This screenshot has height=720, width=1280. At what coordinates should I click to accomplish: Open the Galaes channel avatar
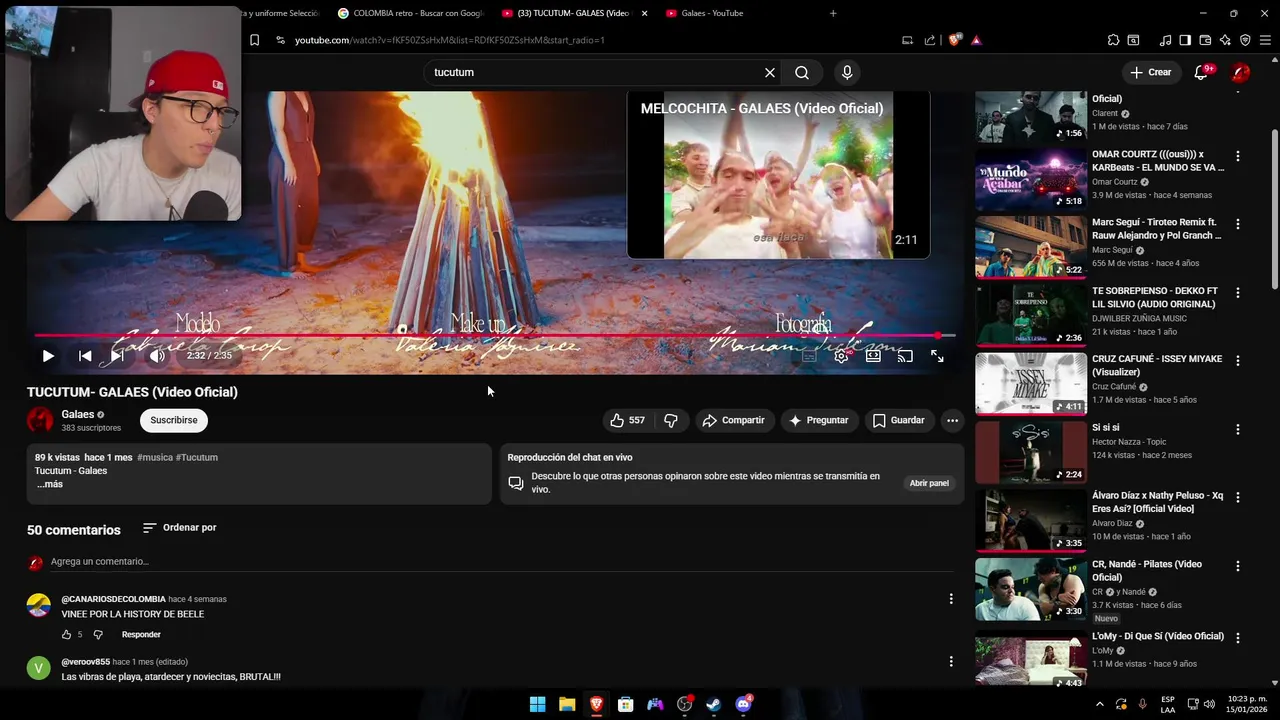[40, 421]
